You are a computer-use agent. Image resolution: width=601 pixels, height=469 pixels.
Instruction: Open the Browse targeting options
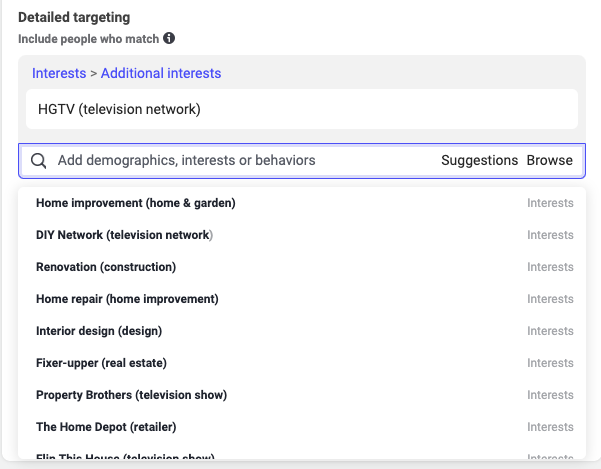550,160
